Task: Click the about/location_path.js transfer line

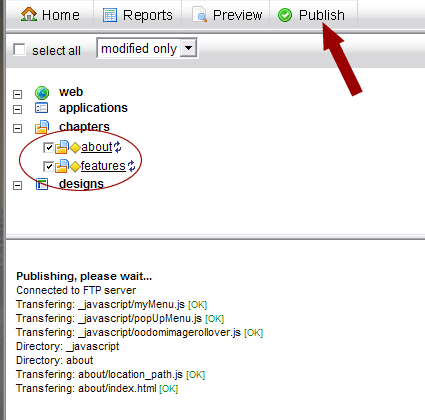Action: tap(110, 374)
